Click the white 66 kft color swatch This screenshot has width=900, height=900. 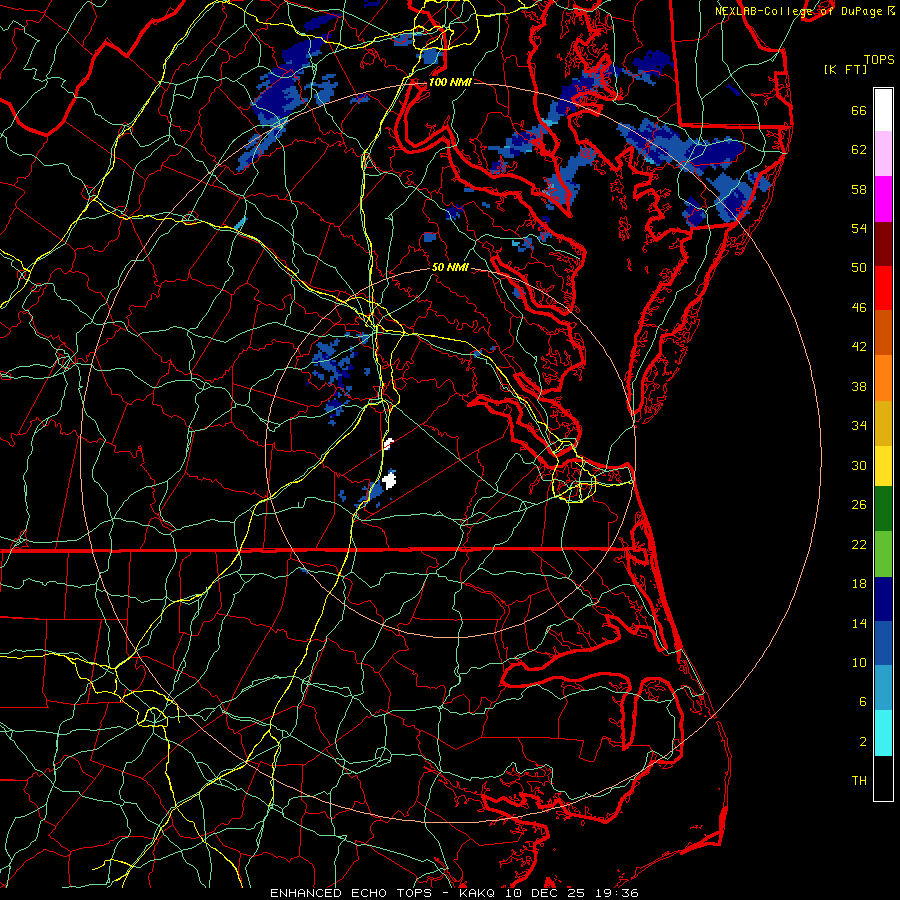pos(883,110)
